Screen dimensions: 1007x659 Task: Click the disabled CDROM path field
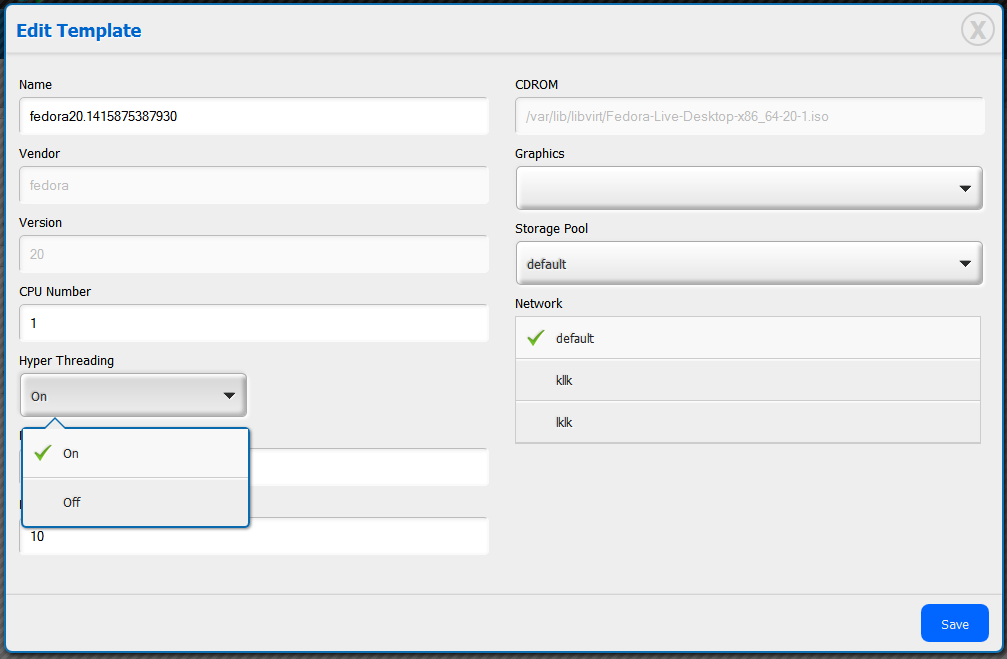coord(749,116)
